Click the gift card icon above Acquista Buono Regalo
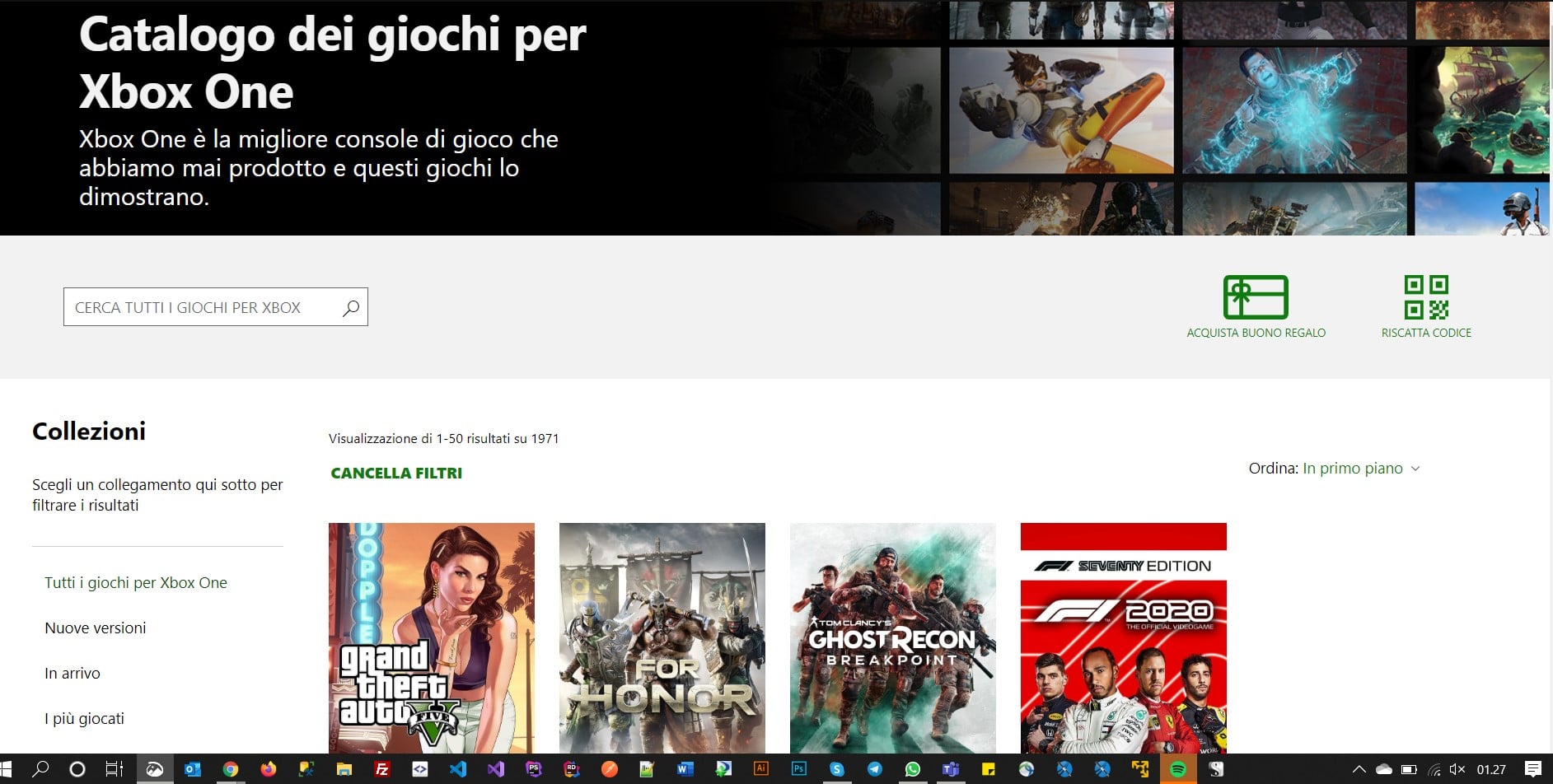The height and width of the screenshot is (784, 1553). point(1256,296)
